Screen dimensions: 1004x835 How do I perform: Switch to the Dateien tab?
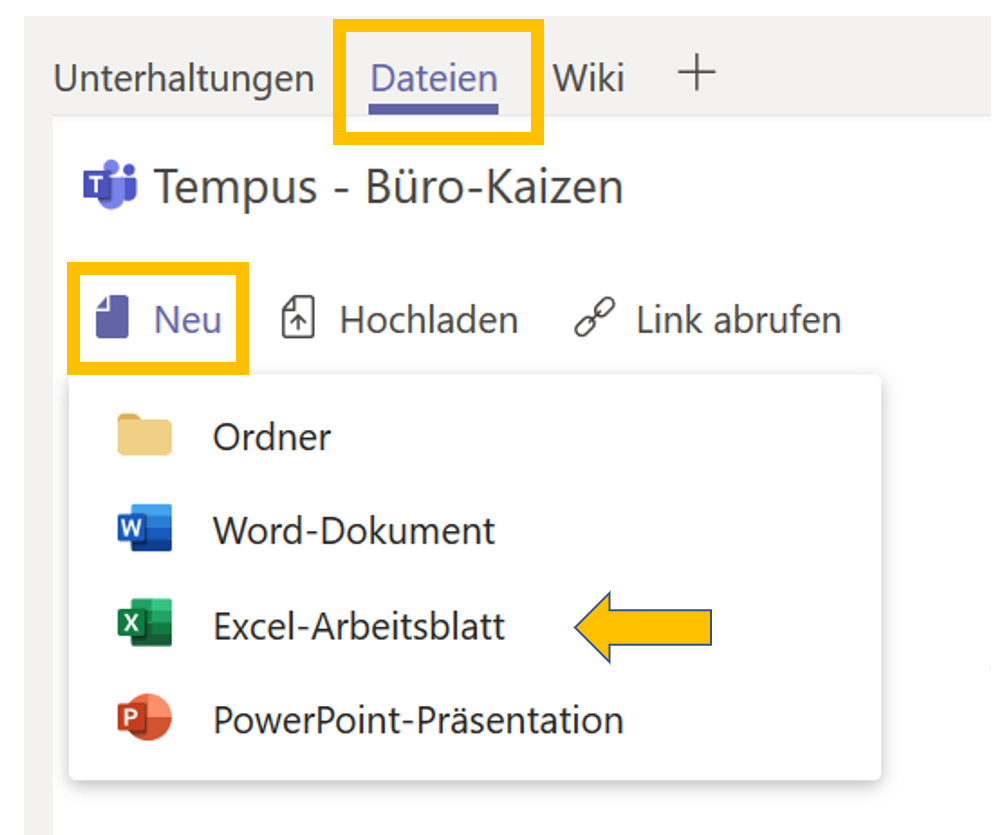coord(434,79)
